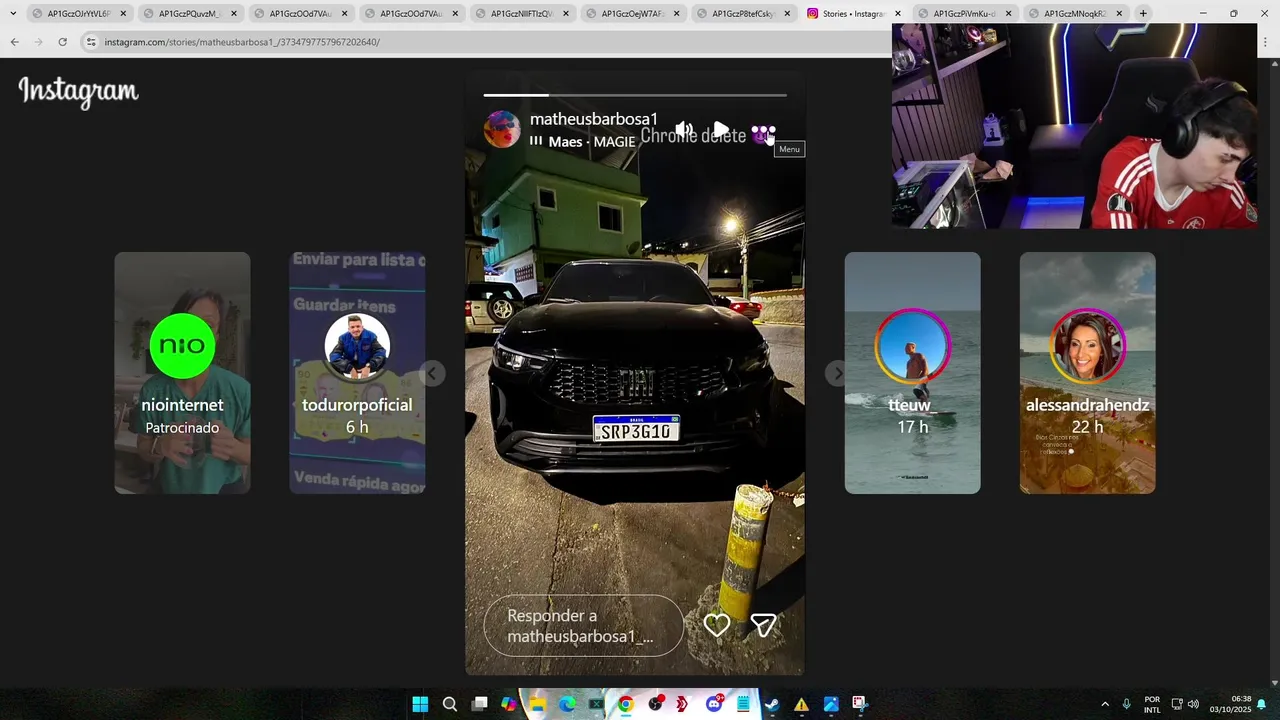Click tteuw_ profile picture ring

[x=912, y=346]
